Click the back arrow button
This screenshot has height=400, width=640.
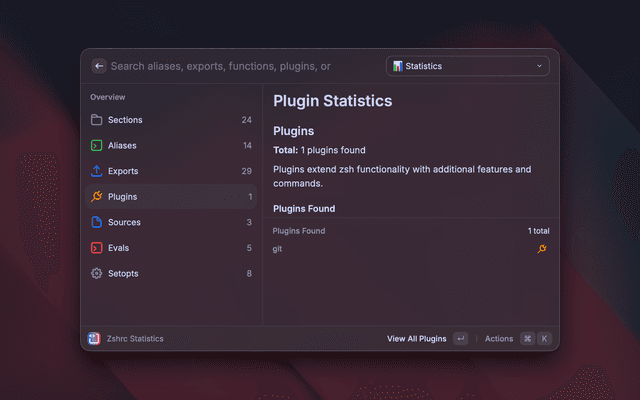click(x=99, y=66)
